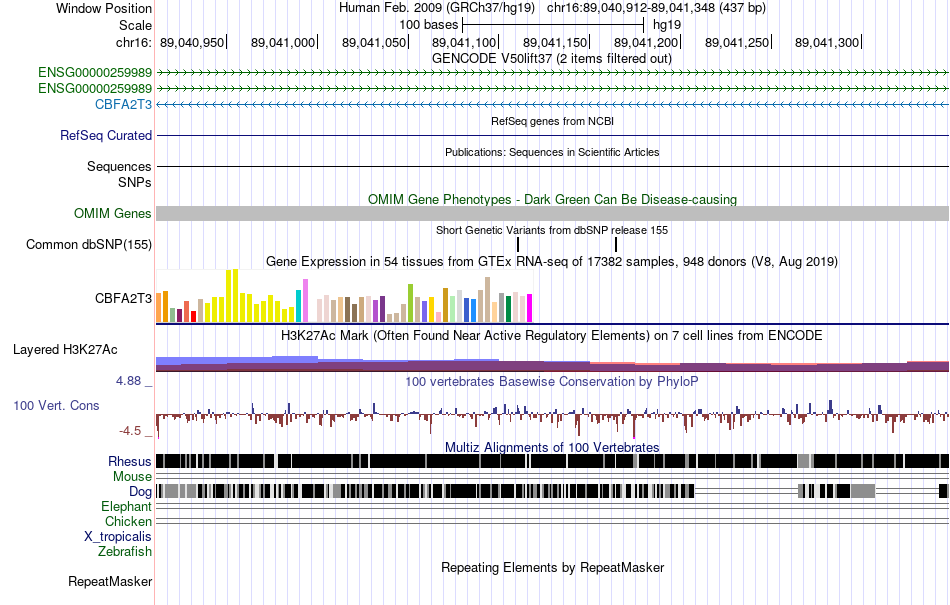Screen dimensions: 950x605
Task: Open Publications: Sequences in Scientific Articles title
Action: tap(552, 152)
